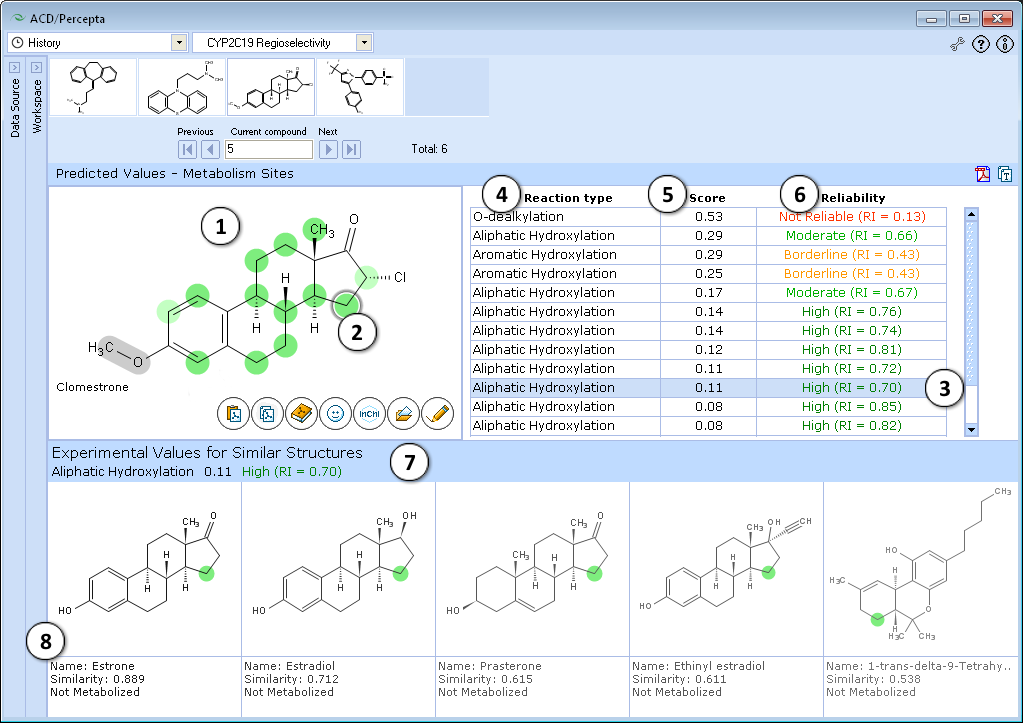Go to next compound arrow
Image resolution: width=1023 pixels, height=723 pixels.
[328, 149]
